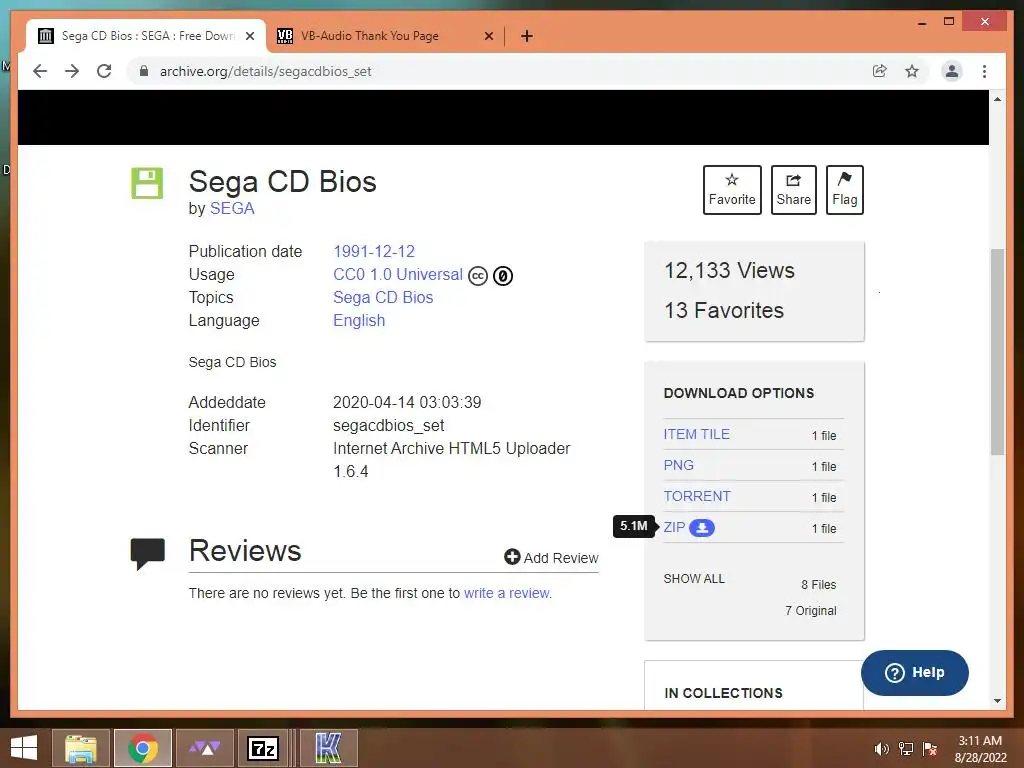The image size is (1024, 768).
Task: Click the public domain zero icon
Action: [x=503, y=276]
